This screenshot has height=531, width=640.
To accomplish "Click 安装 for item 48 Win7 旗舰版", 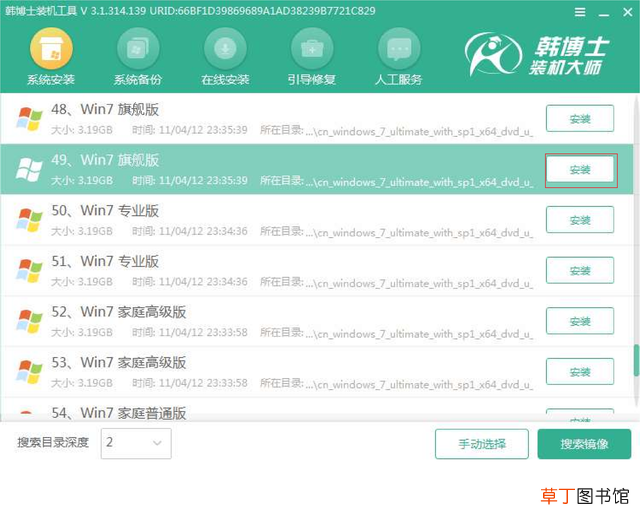I will (580, 119).
